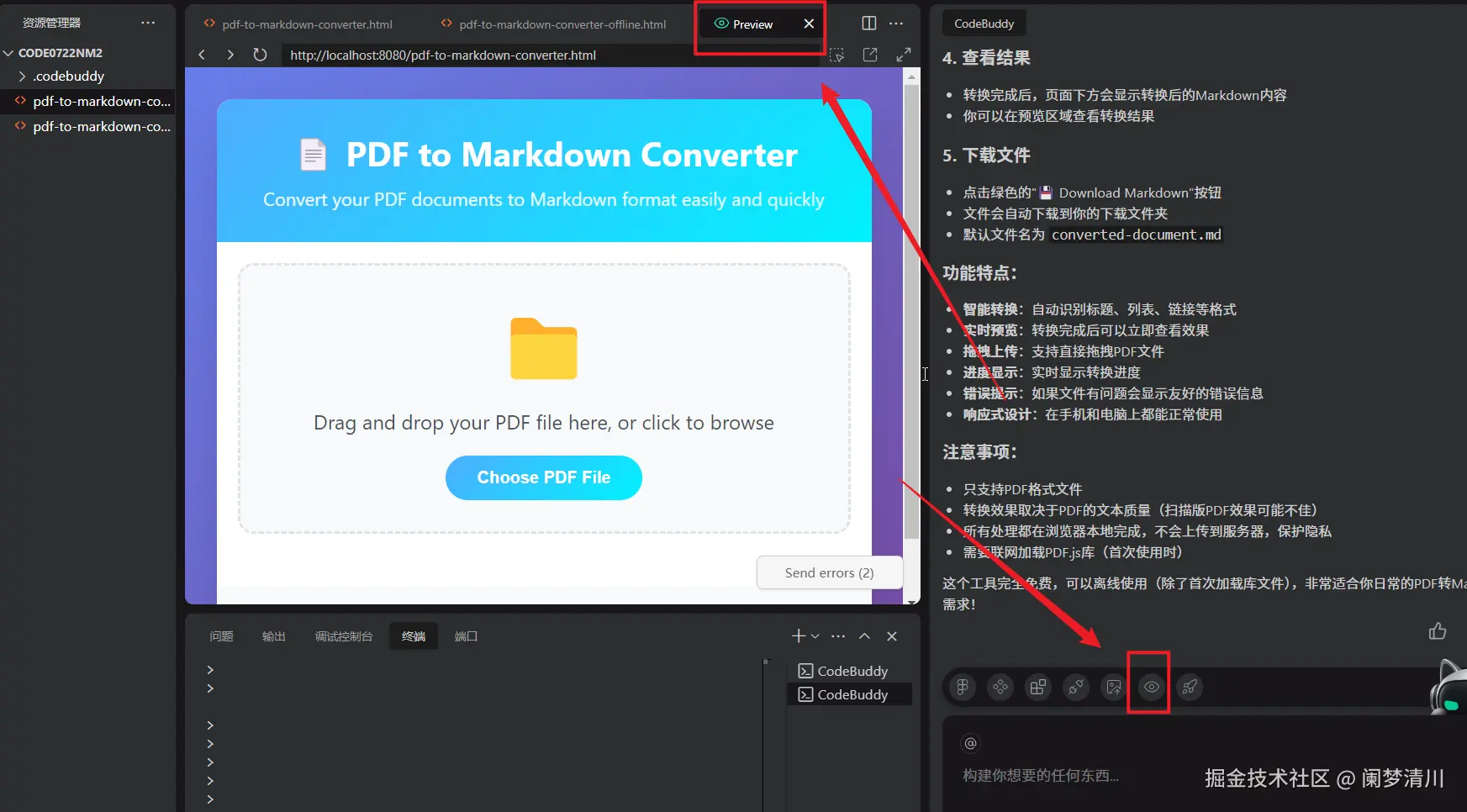Open the new terminal dropdown arrow
Screen dimensions: 1467x812
(x=815, y=636)
